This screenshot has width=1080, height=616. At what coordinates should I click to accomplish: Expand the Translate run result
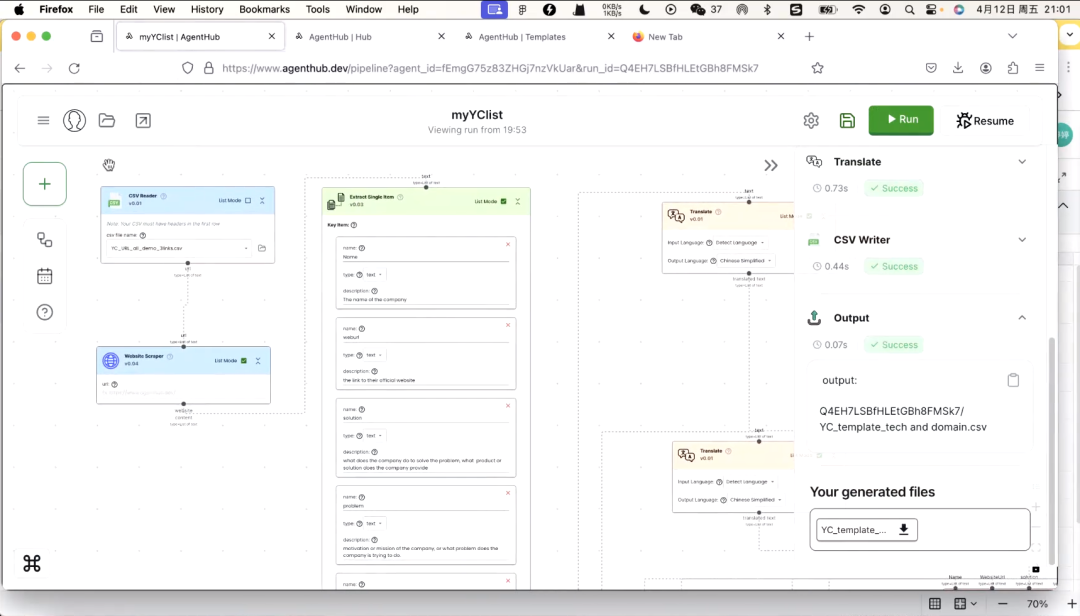[1022, 162]
